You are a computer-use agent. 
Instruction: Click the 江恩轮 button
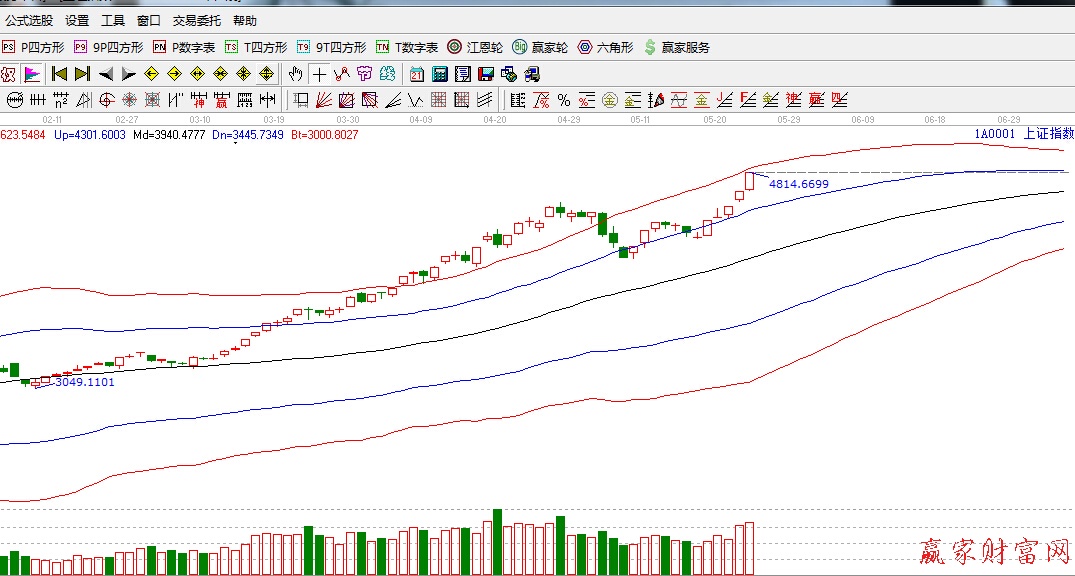point(475,47)
